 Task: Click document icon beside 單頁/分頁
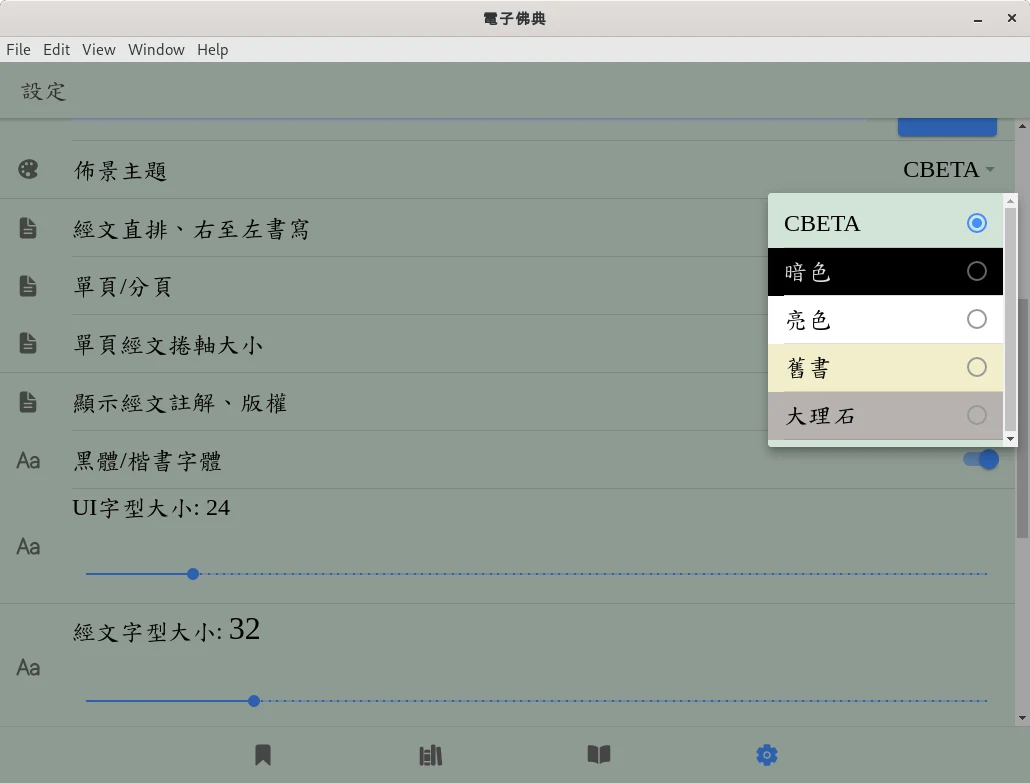(28, 286)
